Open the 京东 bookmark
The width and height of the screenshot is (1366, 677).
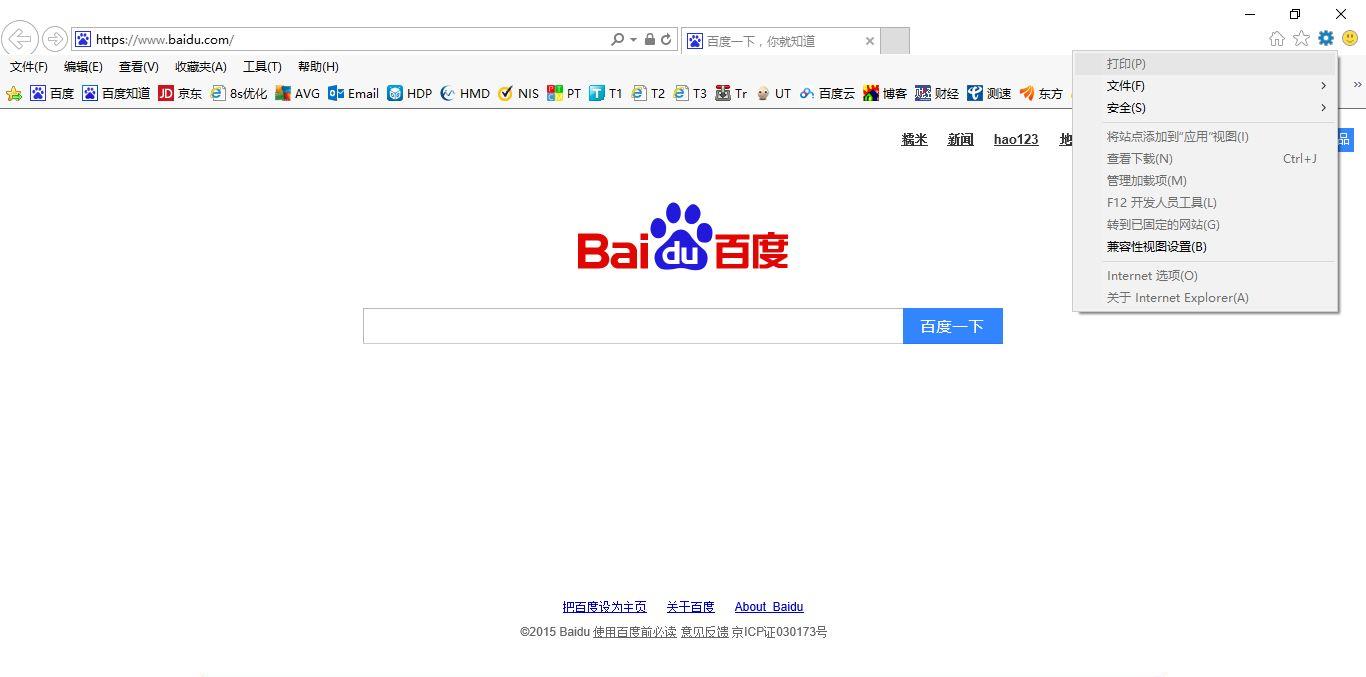tap(180, 94)
